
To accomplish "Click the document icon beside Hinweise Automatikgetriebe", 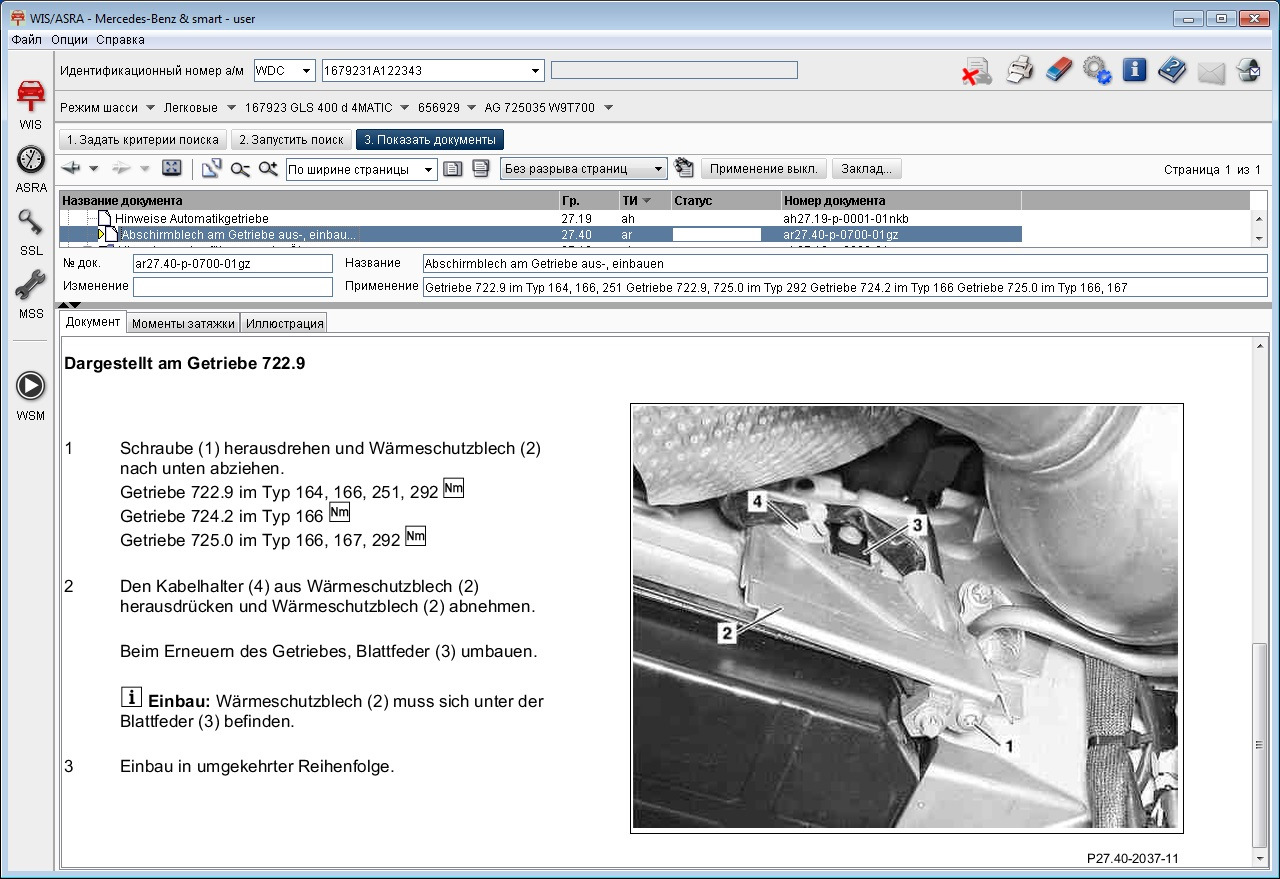I will 106,218.
